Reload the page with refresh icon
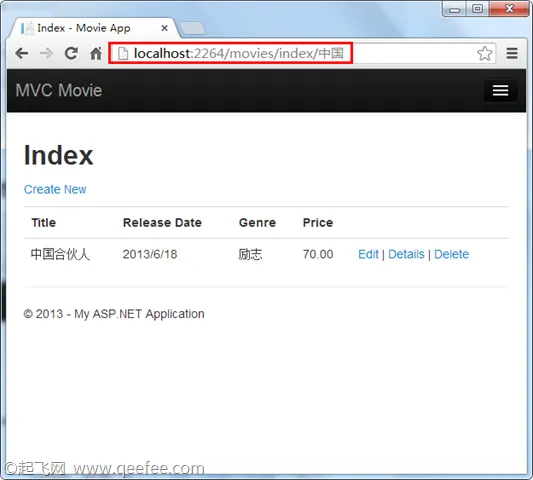Image resolution: width=533 pixels, height=480 pixels. coord(71,53)
